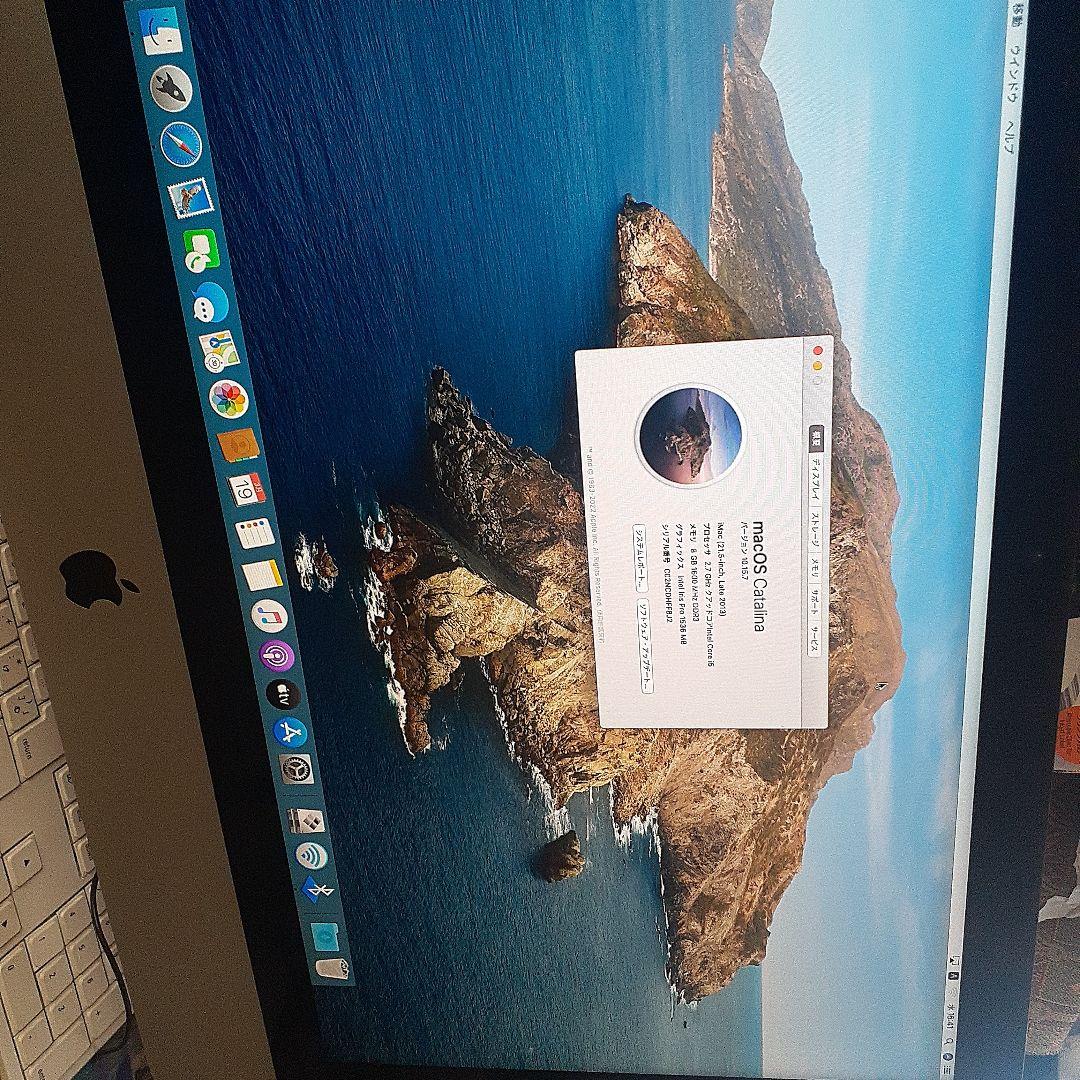Open the Downloads folder in Dock

click(x=324, y=935)
